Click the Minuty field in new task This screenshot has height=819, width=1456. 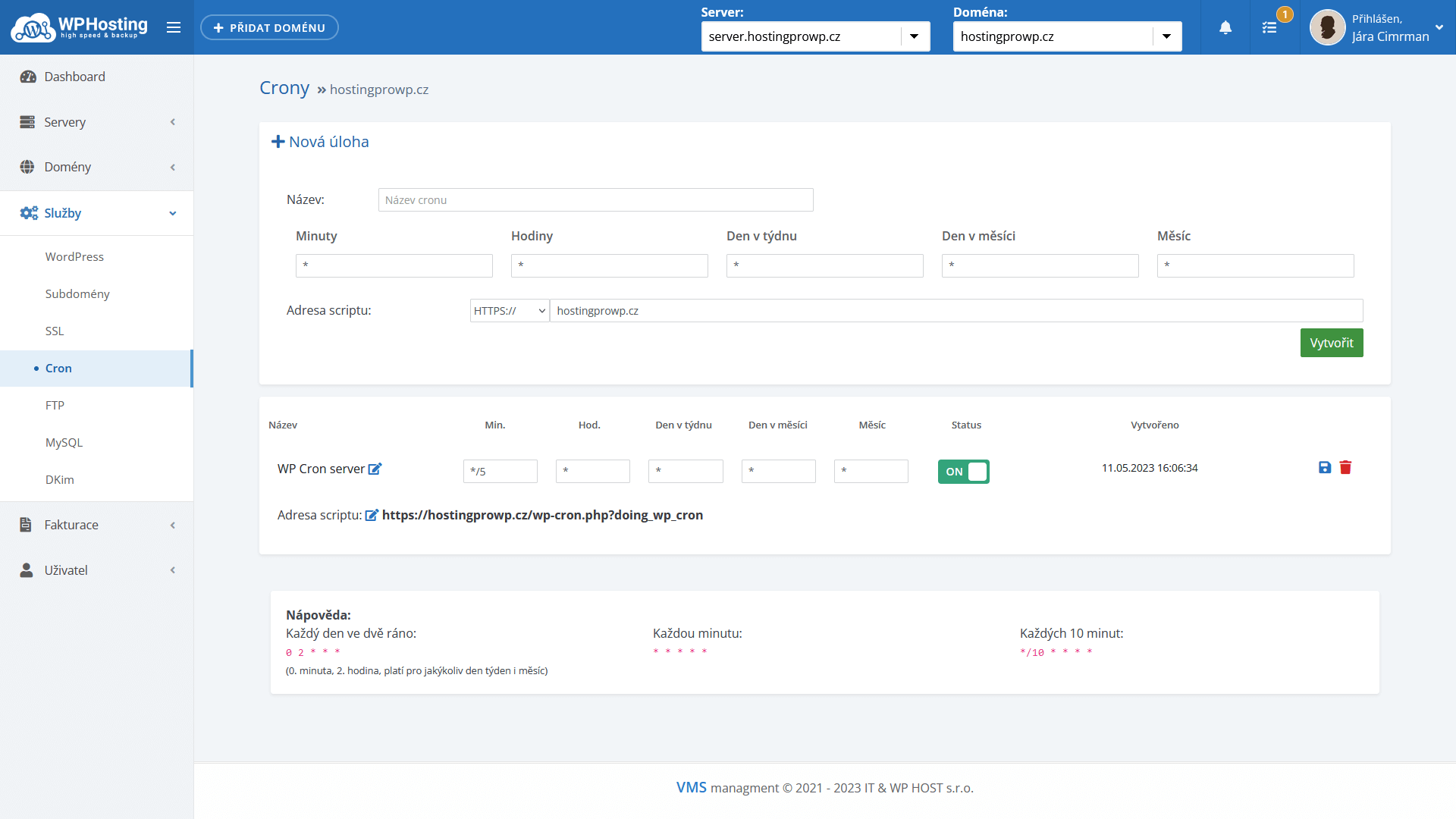(394, 265)
